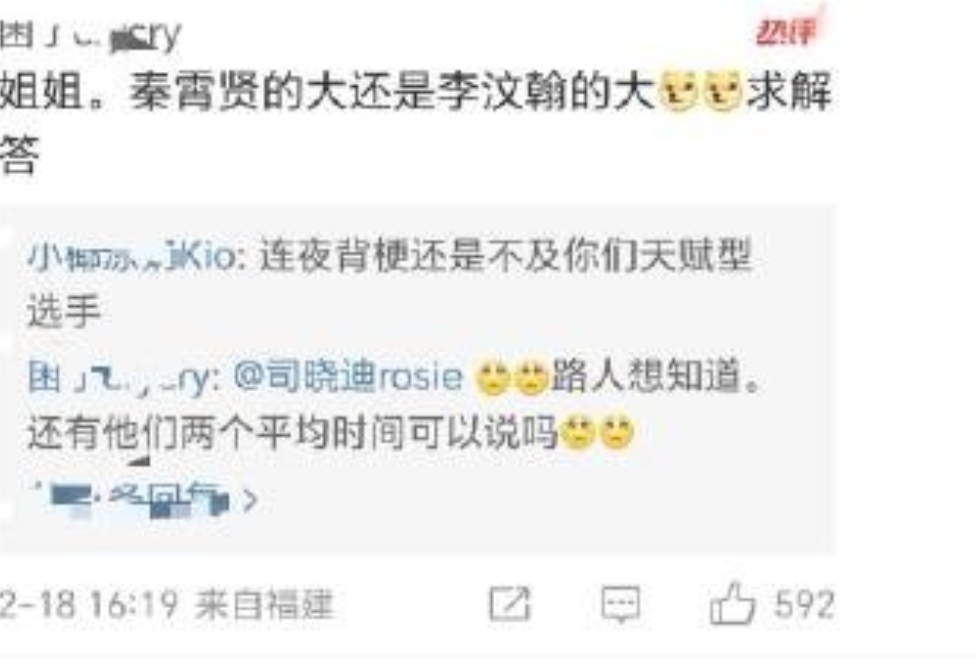Expand all replies via blurred reply count link

click(x=138, y=499)
